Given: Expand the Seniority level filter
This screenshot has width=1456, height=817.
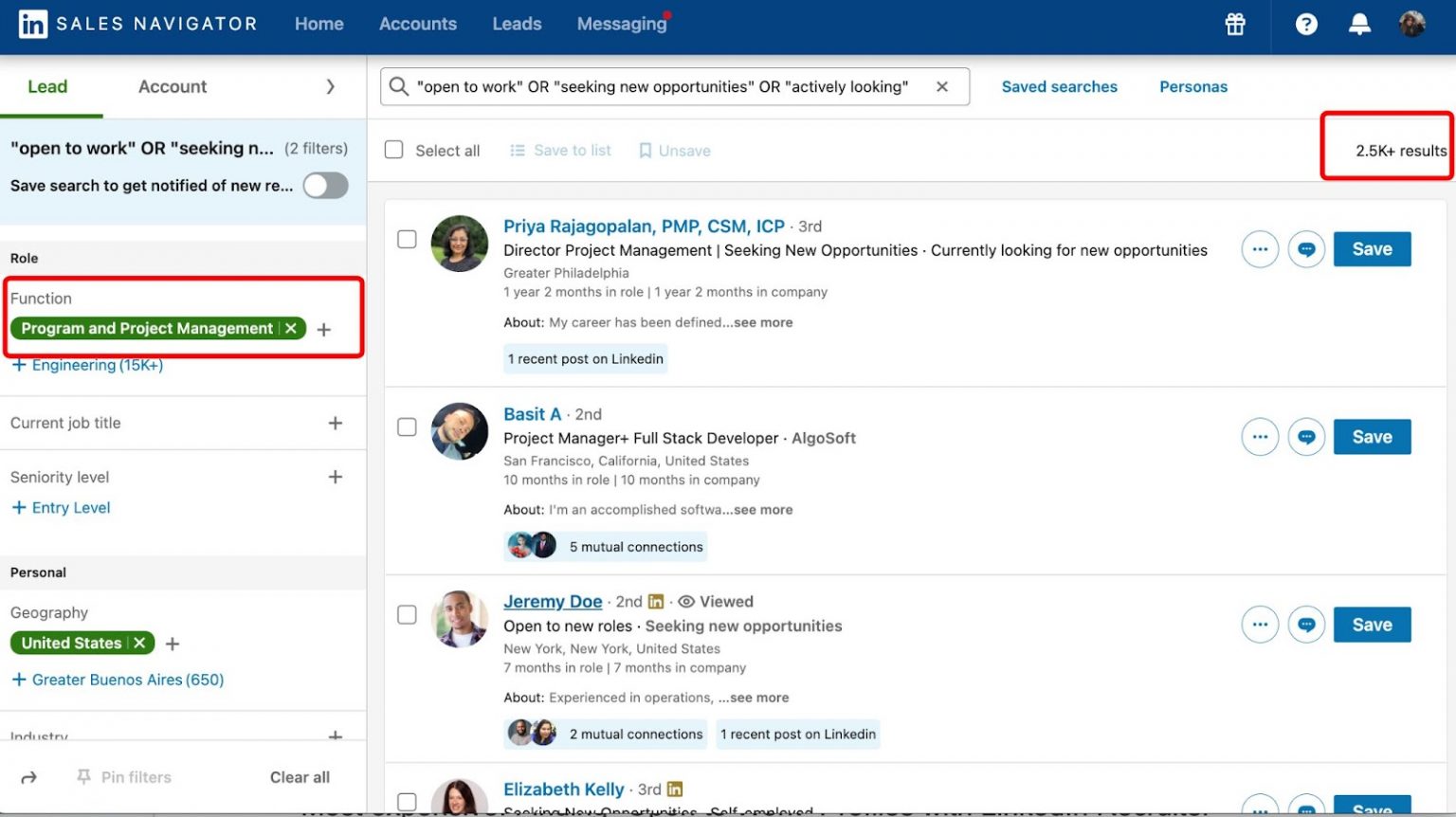Looking at the screenshot, I should pos(336,477).
